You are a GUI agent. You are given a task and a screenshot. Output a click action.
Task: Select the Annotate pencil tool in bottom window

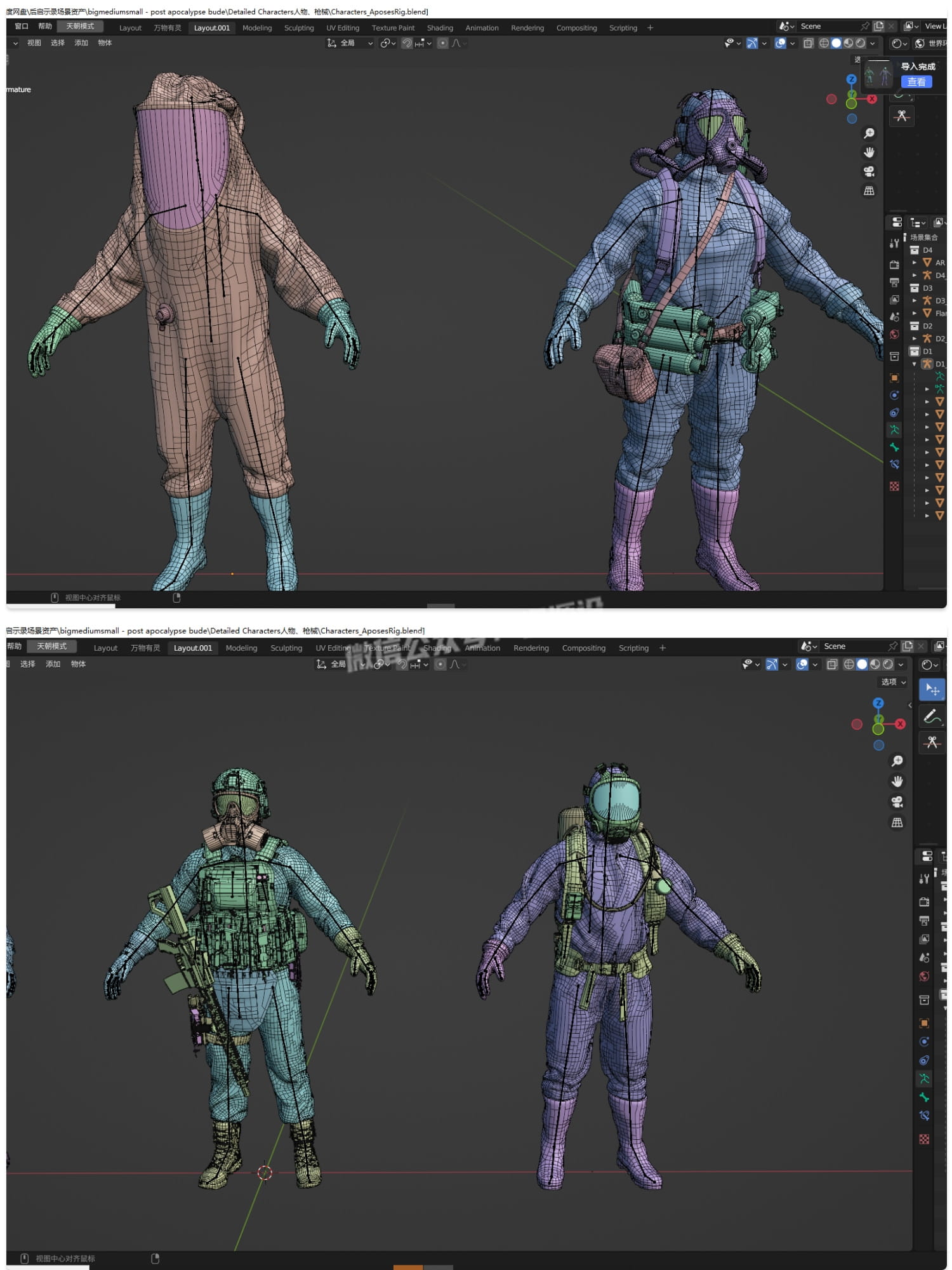932,716
